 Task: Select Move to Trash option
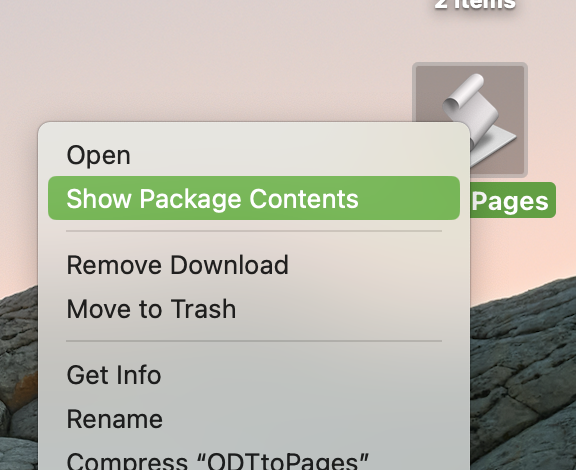253,309
